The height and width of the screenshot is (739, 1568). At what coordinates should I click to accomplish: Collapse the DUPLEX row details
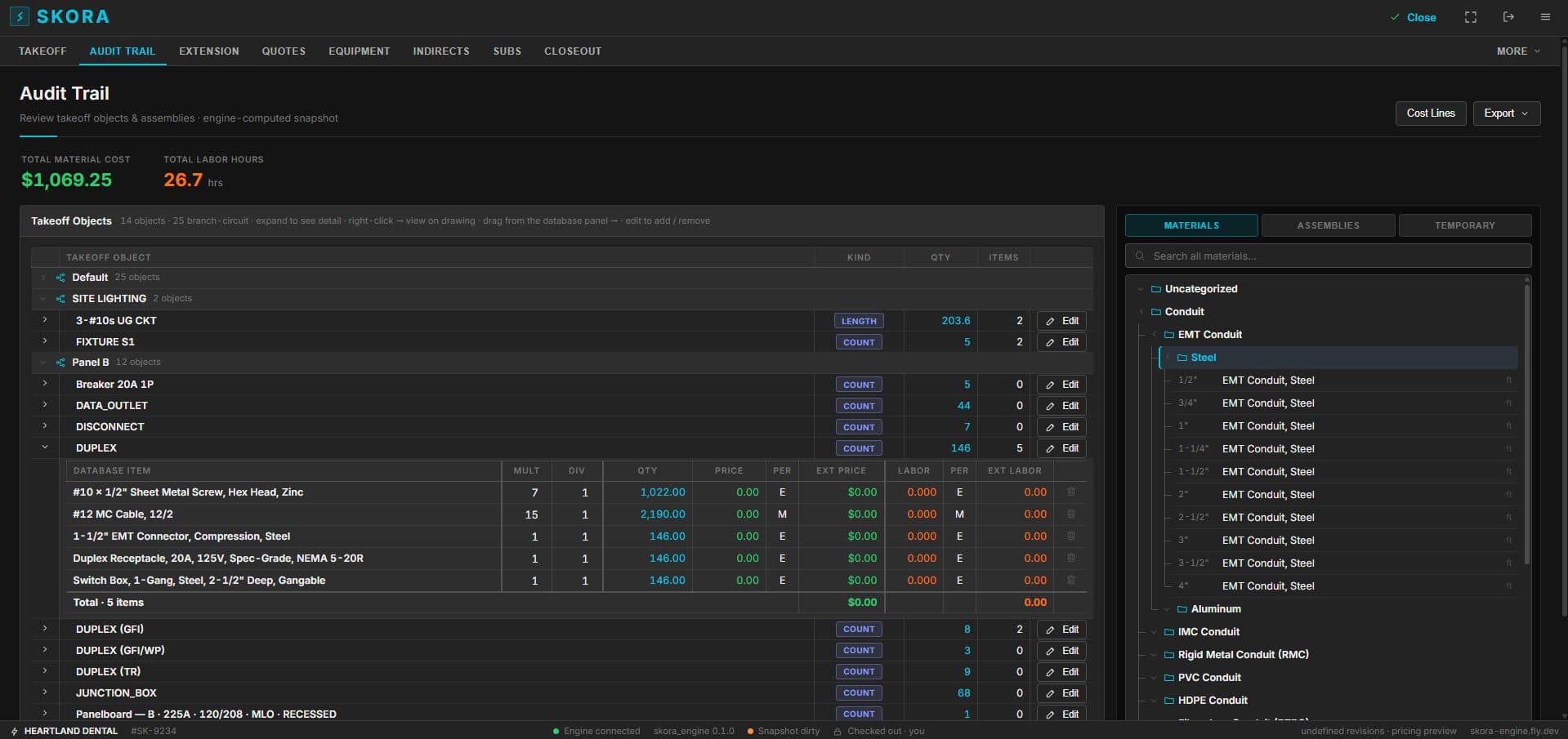click(x=45, y=447)
